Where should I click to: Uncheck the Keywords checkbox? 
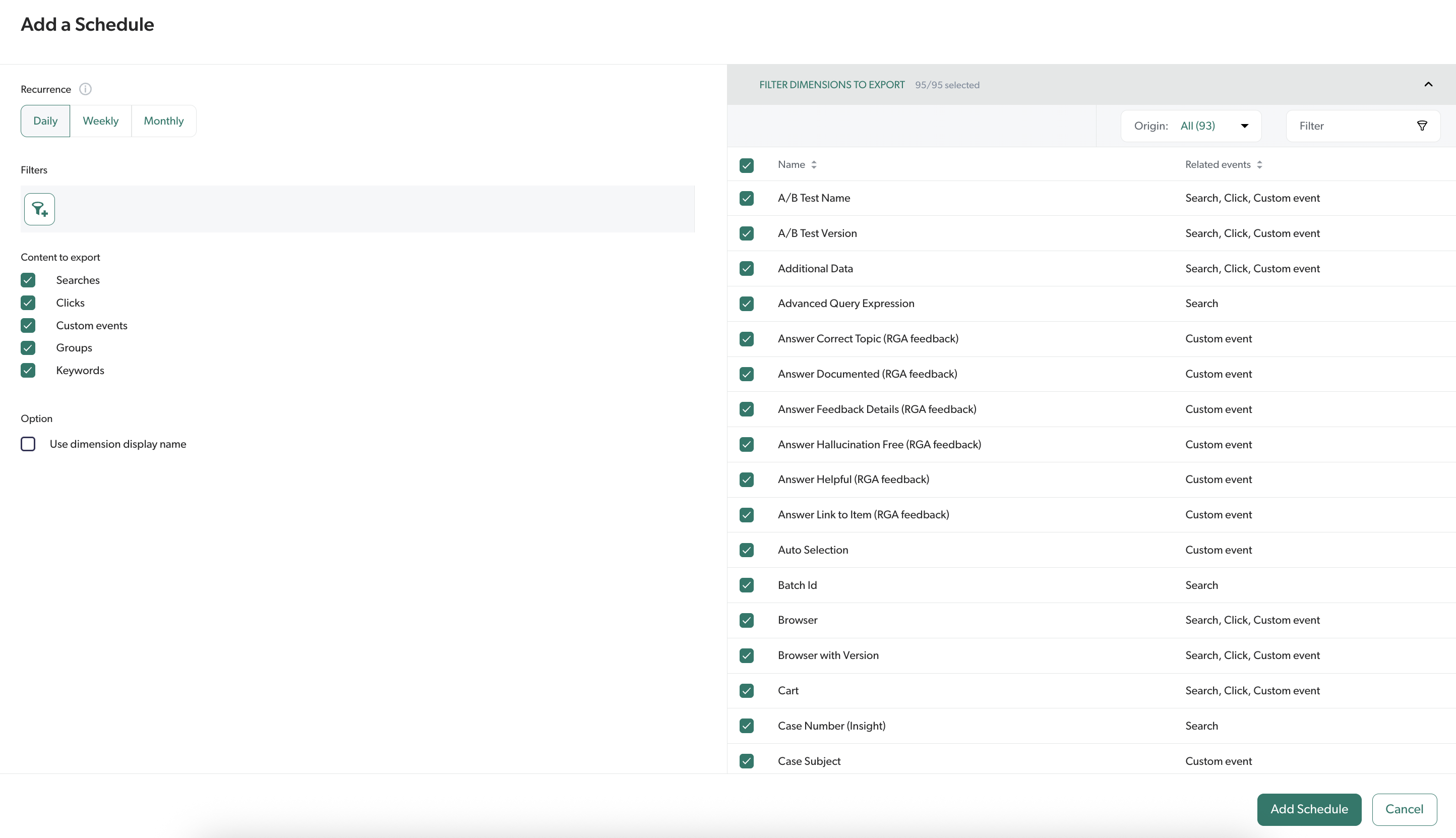point(28,370)
